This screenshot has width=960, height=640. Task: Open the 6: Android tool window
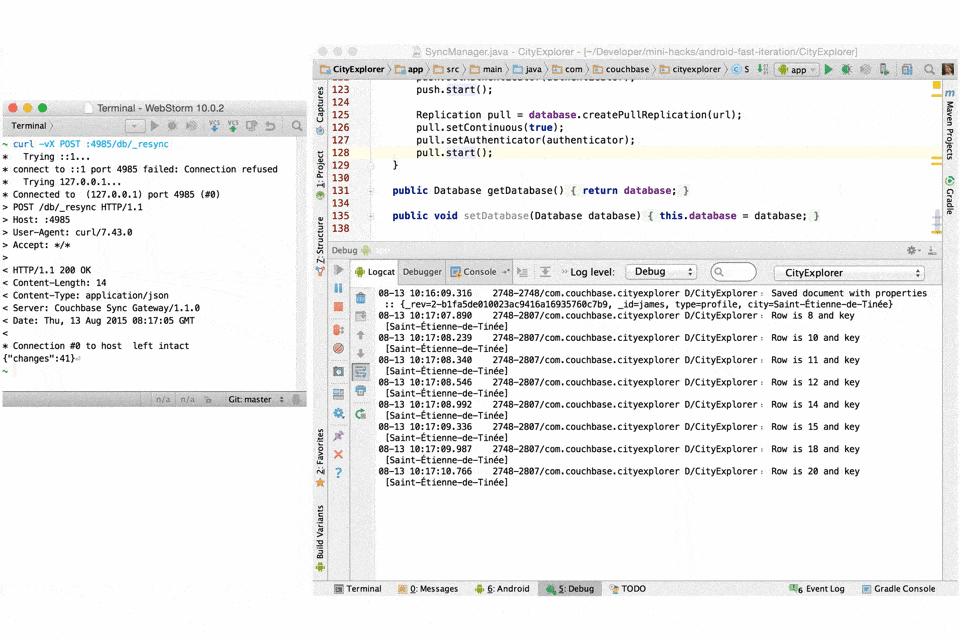click(x=501, y=589)
